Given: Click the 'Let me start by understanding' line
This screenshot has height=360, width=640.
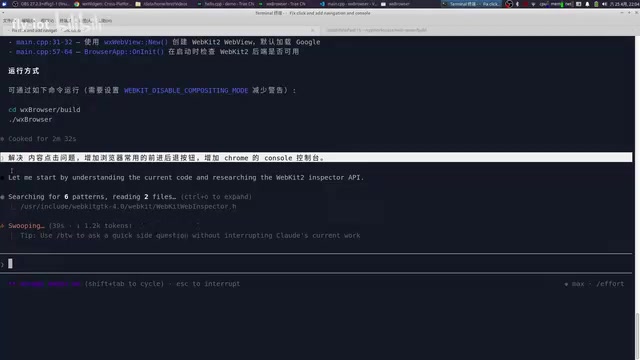Looking at the screenshot, I should click(186, 178).
